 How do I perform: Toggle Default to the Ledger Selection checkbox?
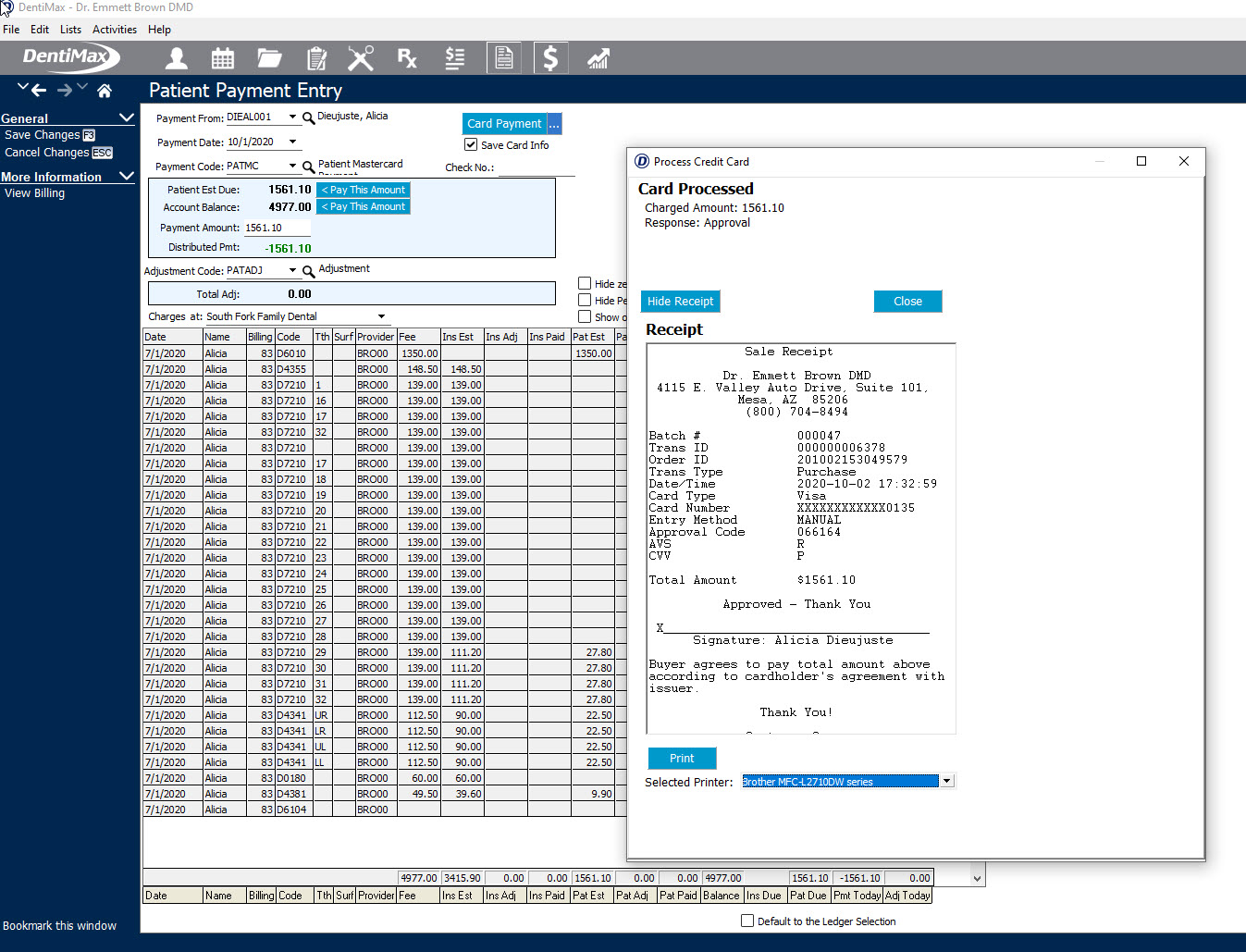(x=747, y=921)
